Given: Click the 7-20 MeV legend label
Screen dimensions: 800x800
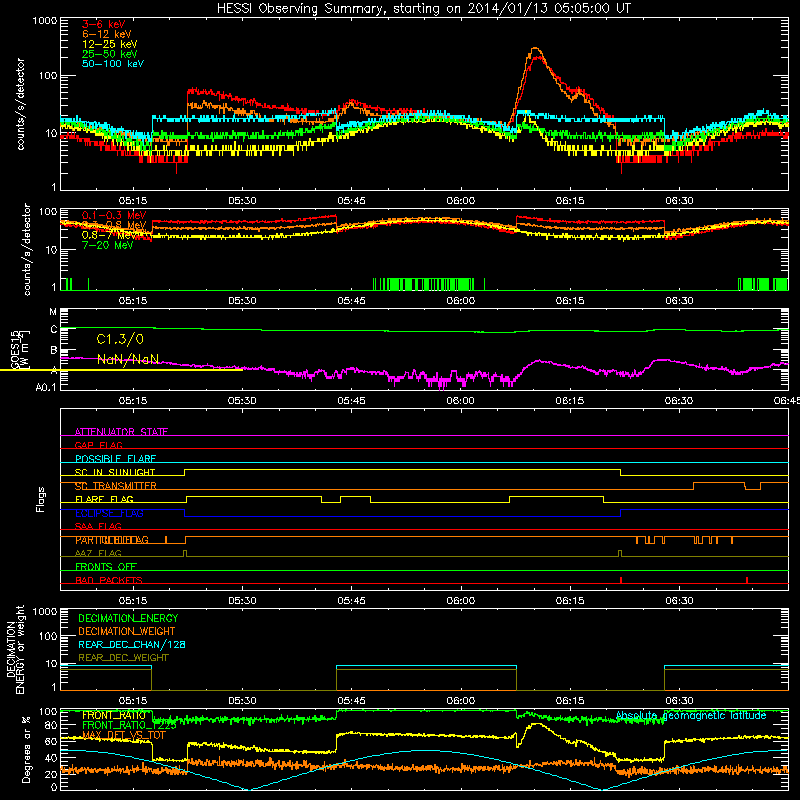Looking at the screenshot, I should pyautogui.click(x=108, y=245).
